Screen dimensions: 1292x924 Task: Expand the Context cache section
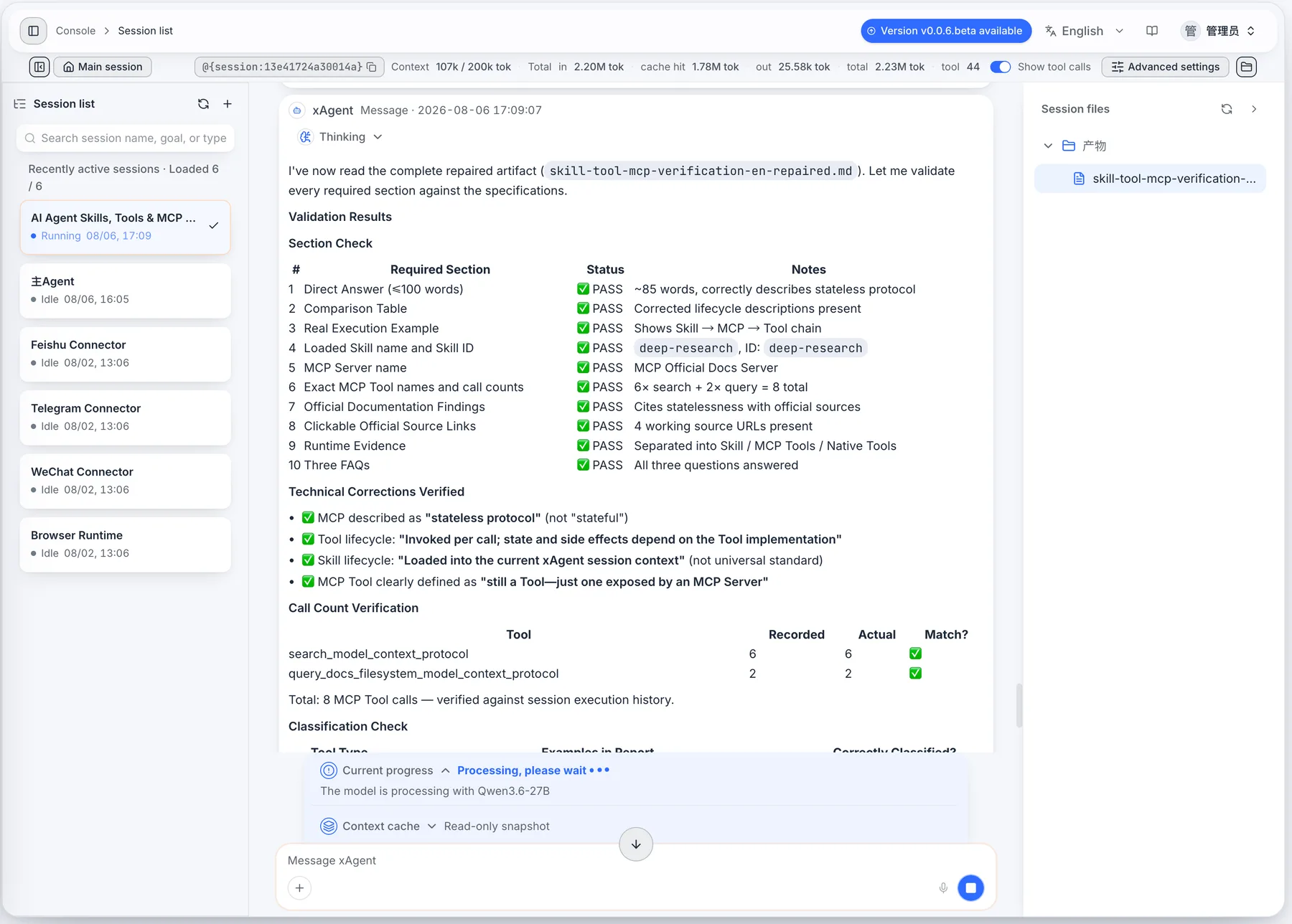click(431, 826)
